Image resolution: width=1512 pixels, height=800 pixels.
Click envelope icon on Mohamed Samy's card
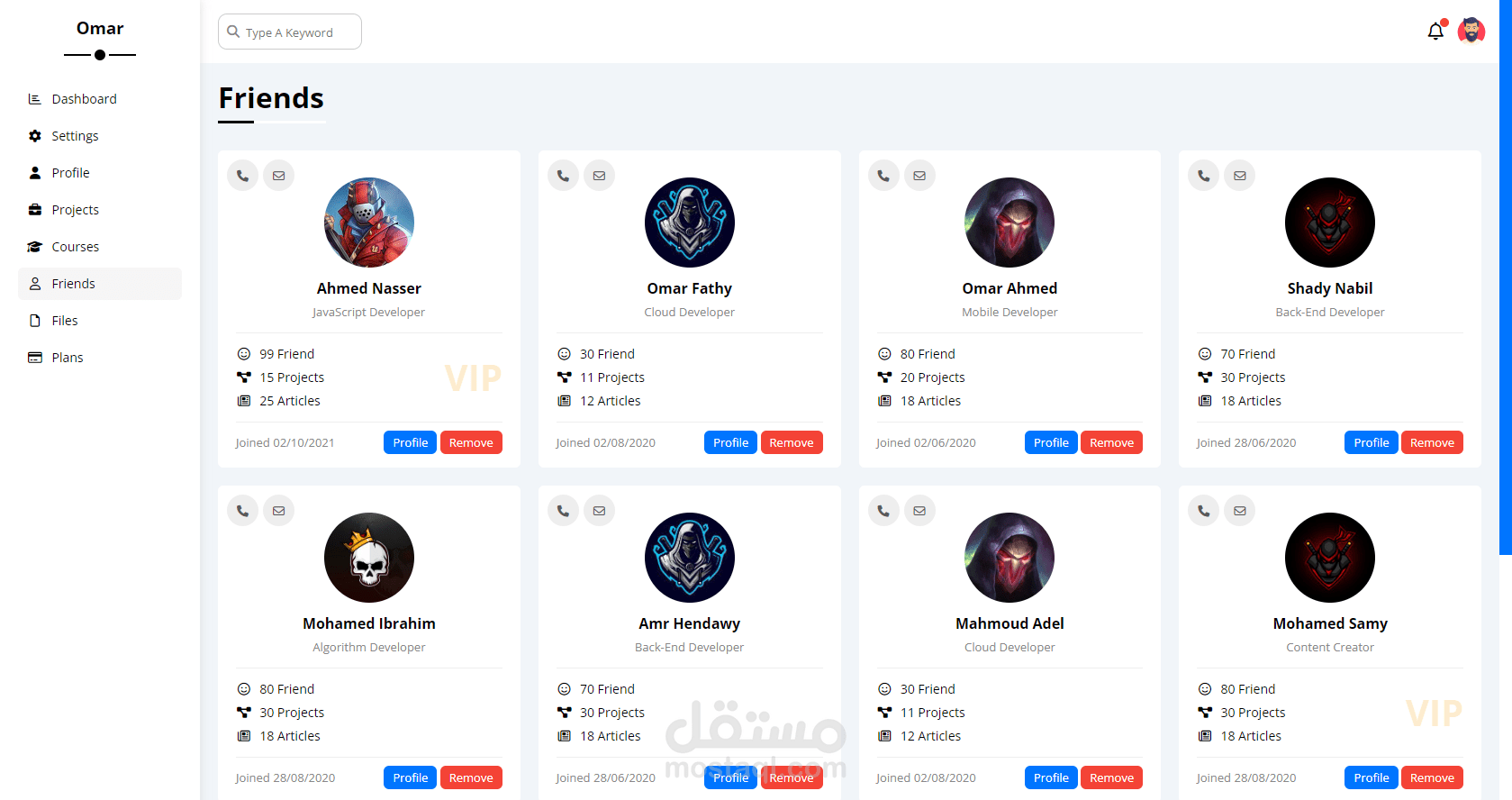(x=1240, y=511)
